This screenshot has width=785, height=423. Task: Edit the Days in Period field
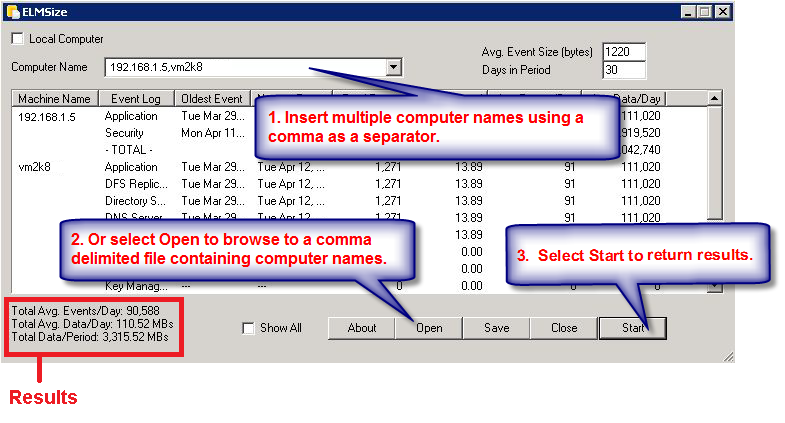(623, 70)
